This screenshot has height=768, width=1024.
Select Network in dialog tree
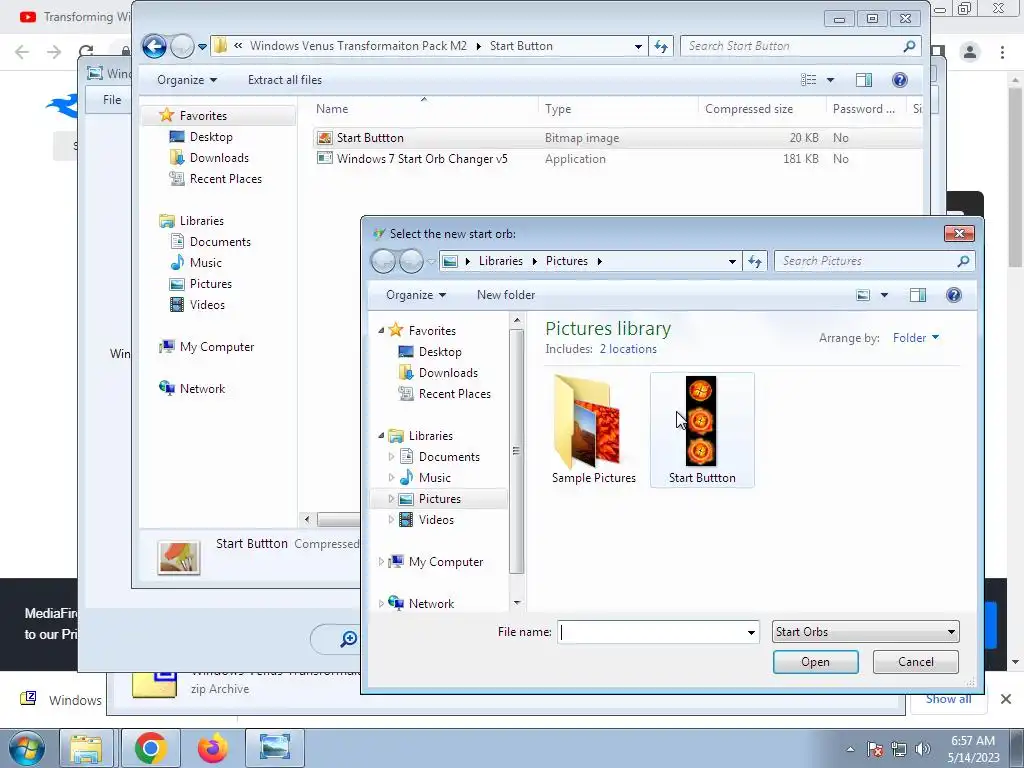point(430,603)
